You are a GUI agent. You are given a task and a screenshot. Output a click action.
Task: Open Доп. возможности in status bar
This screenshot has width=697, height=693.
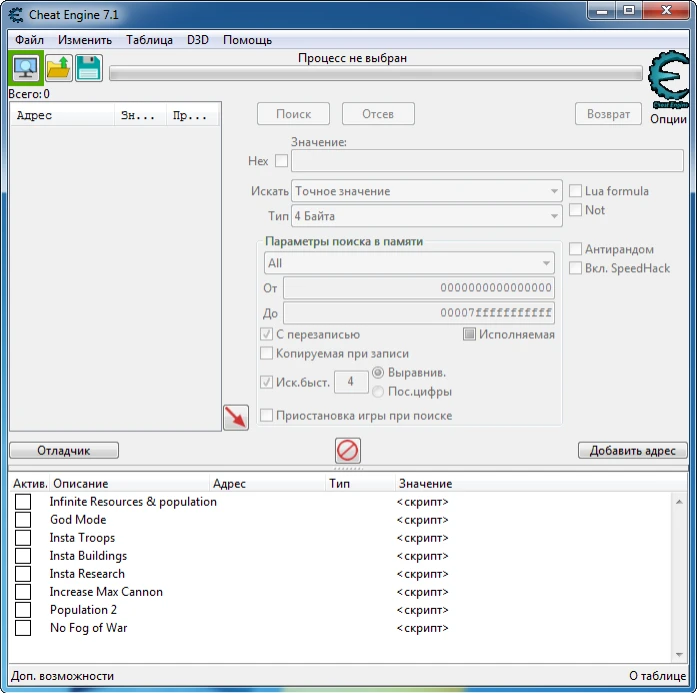click(x=63, y=676)
